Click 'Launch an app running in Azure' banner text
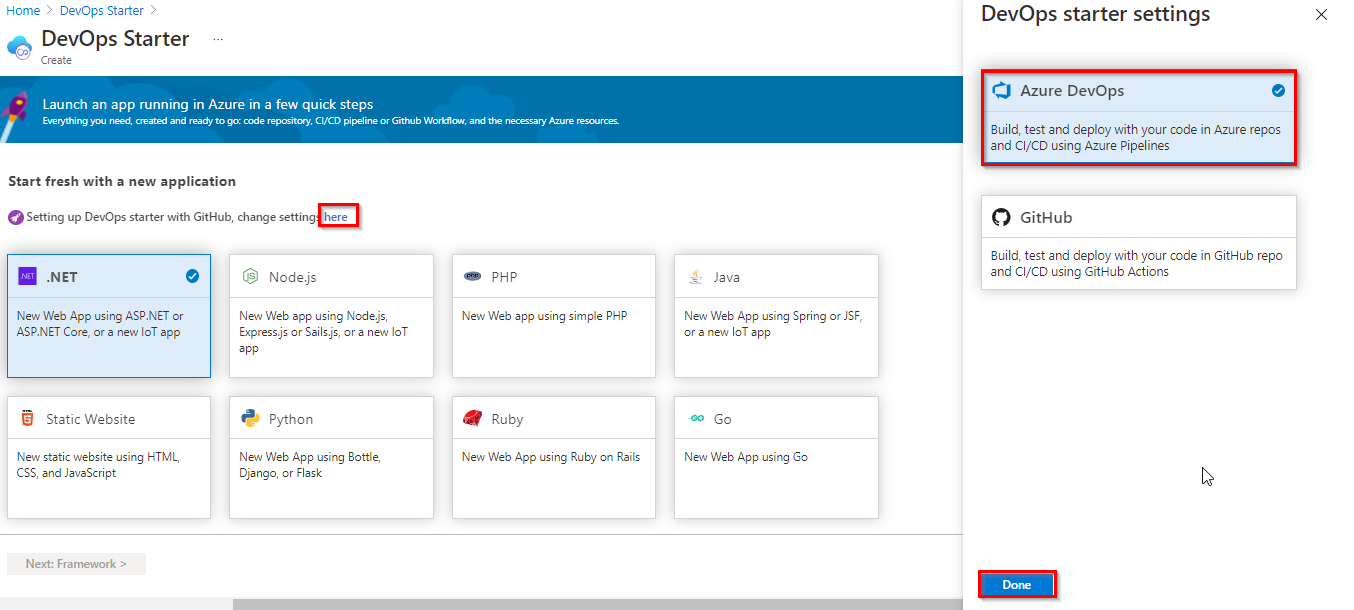Viewport: 1354px width, 610px height. pyautogui.click(x=208, y=104)
